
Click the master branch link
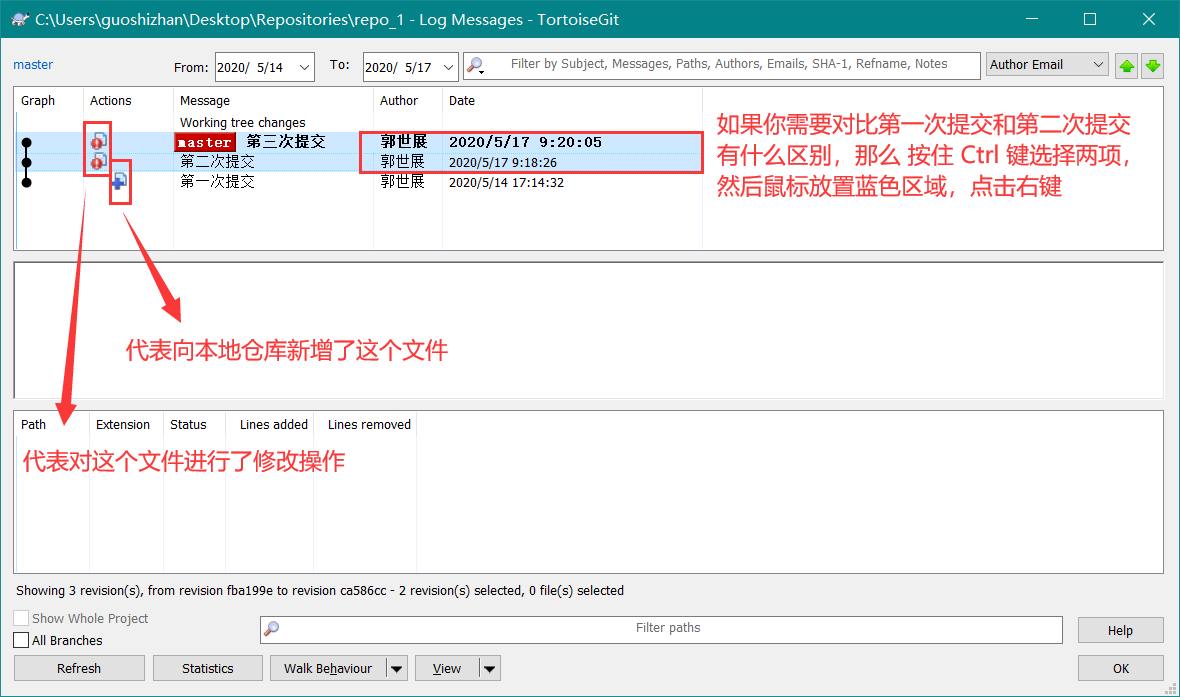point(33,65)
